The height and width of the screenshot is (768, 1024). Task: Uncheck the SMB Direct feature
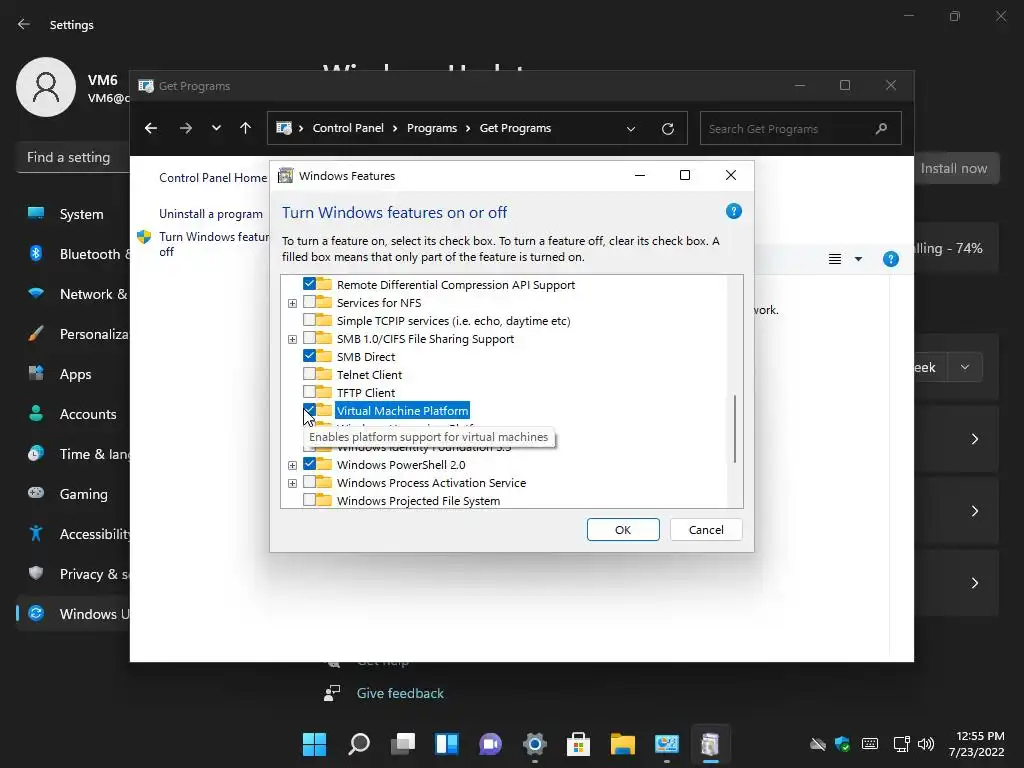[x=310, y=356]
